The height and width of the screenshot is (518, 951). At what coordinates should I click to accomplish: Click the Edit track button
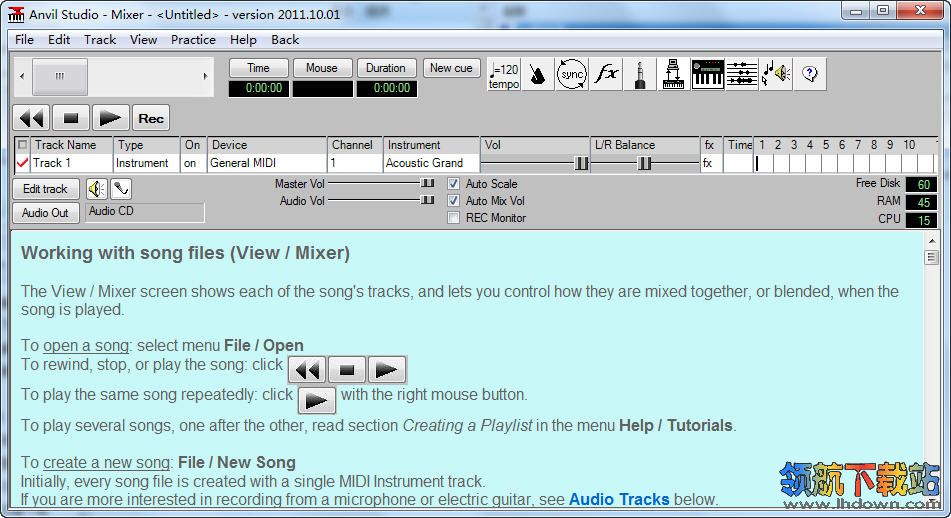[45, 189]
